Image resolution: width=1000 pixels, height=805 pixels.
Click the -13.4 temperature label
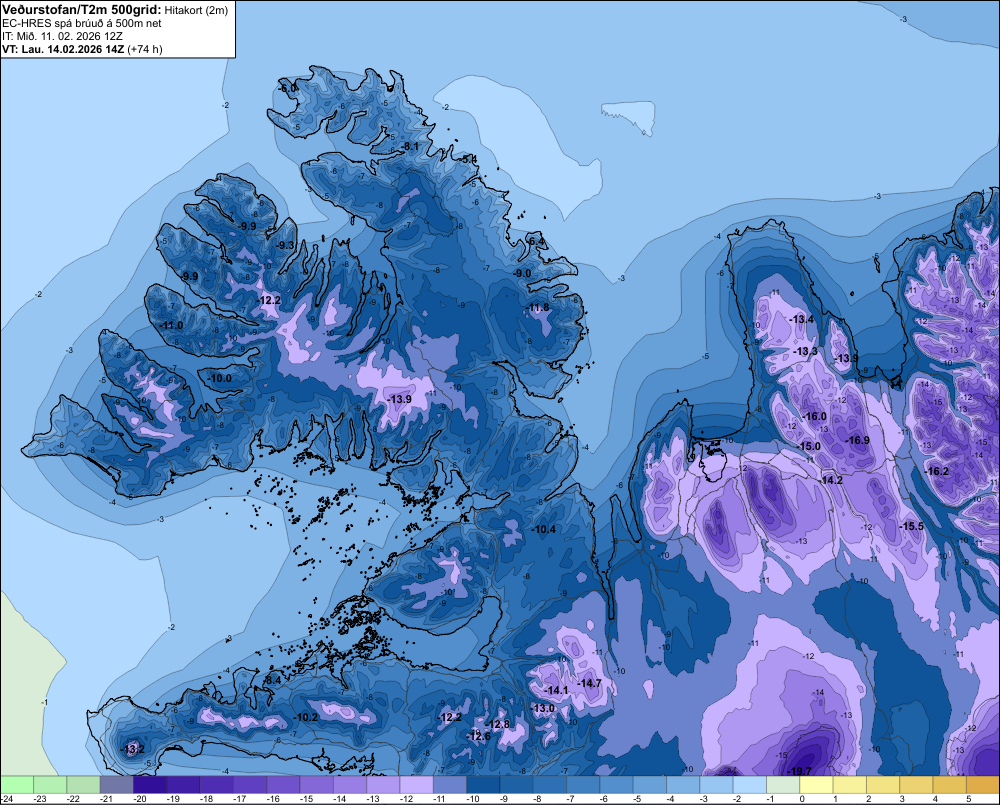pos(802,319)
